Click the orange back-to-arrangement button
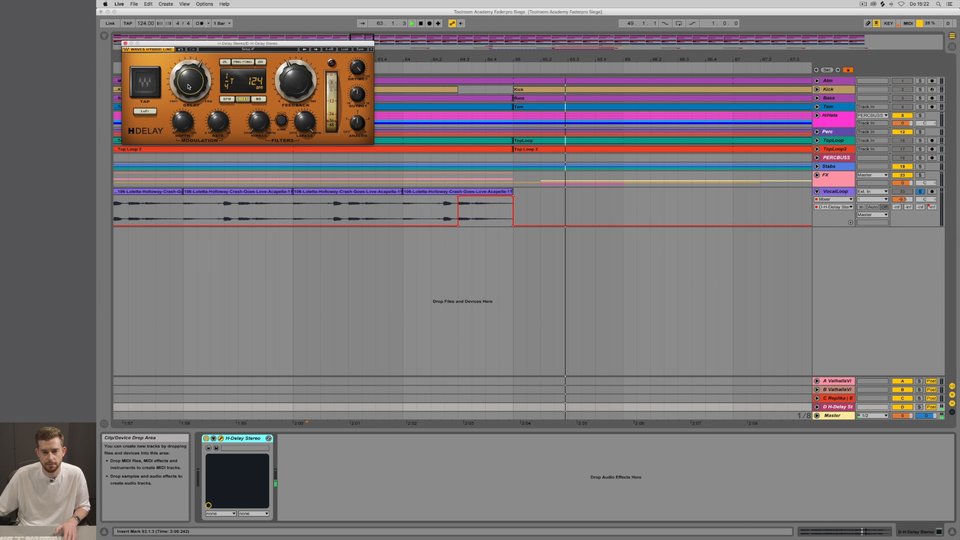 (848, 70)
